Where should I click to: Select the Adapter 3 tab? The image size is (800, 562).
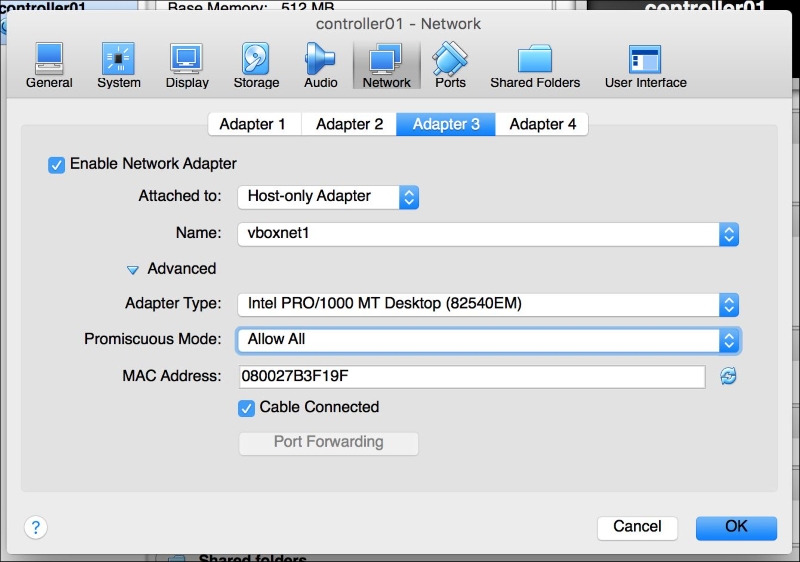click(x=446, y=124)
